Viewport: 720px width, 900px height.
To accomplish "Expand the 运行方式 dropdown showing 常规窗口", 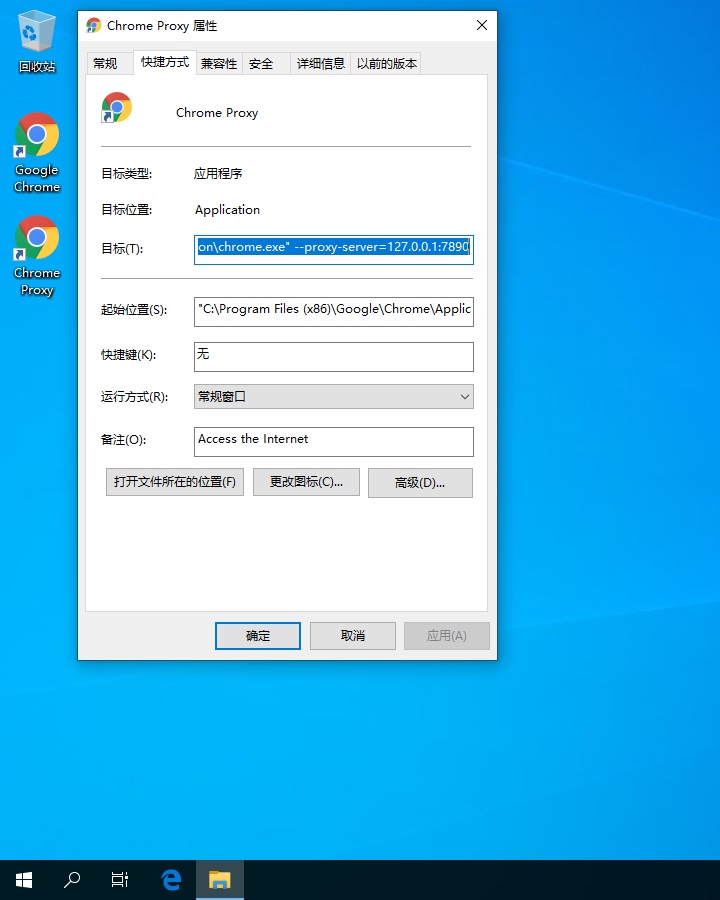I will (334, 397).
